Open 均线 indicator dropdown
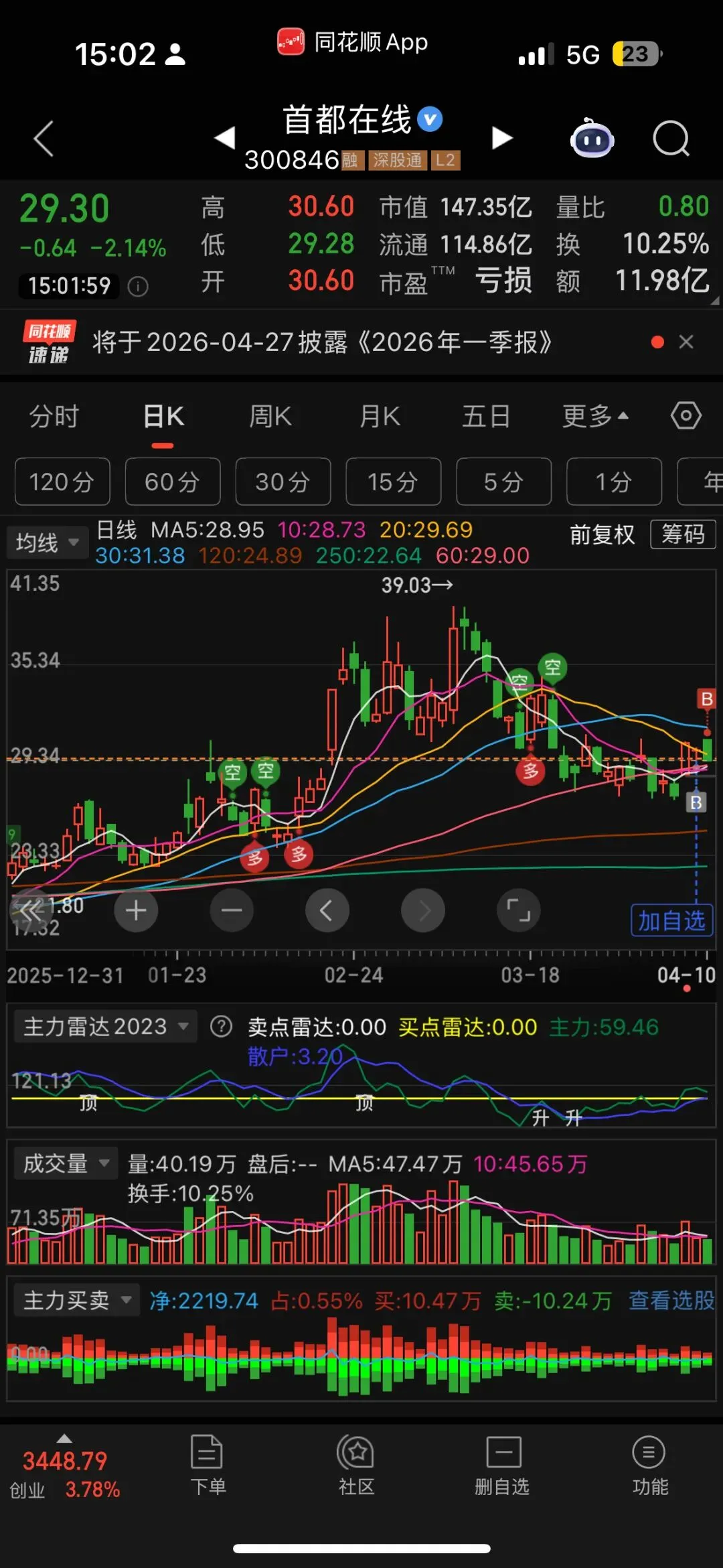723x1568 pixels. click(x=48, y=542)
